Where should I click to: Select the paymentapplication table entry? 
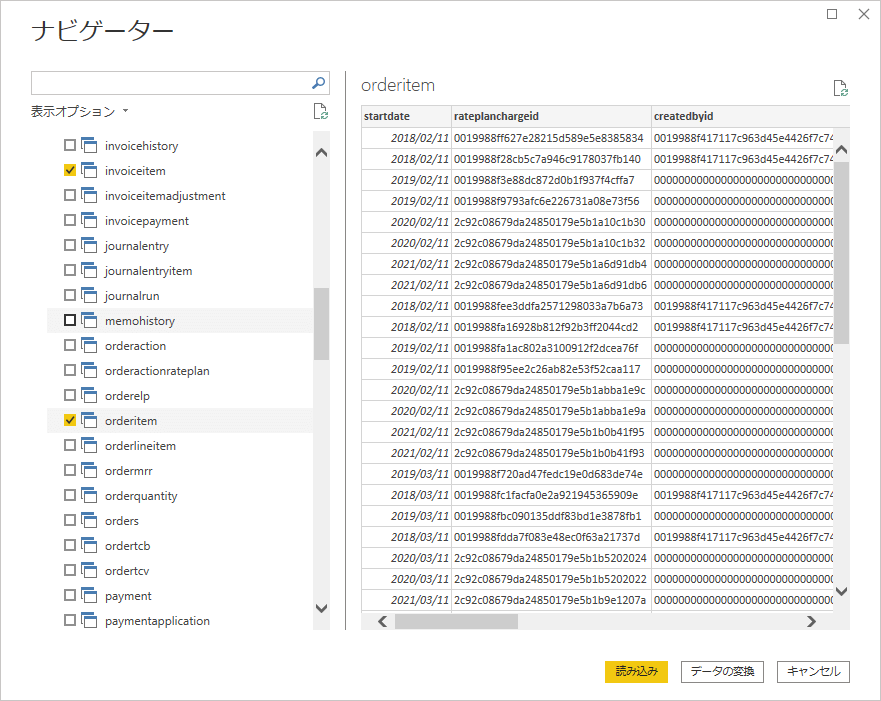pyautogui.click(x=157, y=621)
